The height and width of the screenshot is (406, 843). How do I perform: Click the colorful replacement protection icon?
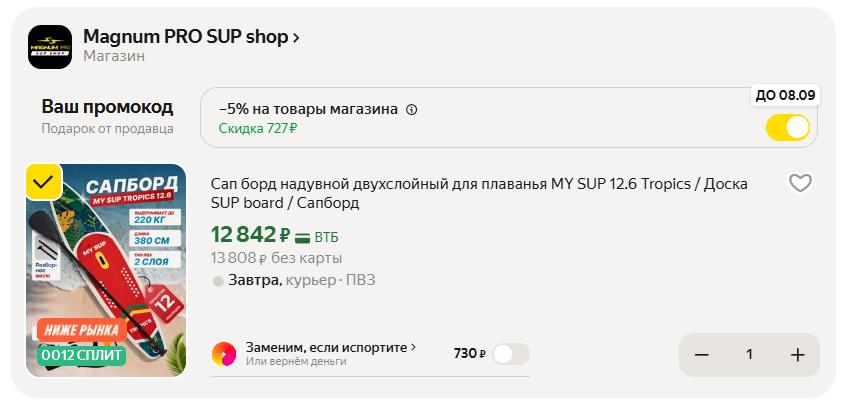224,354
